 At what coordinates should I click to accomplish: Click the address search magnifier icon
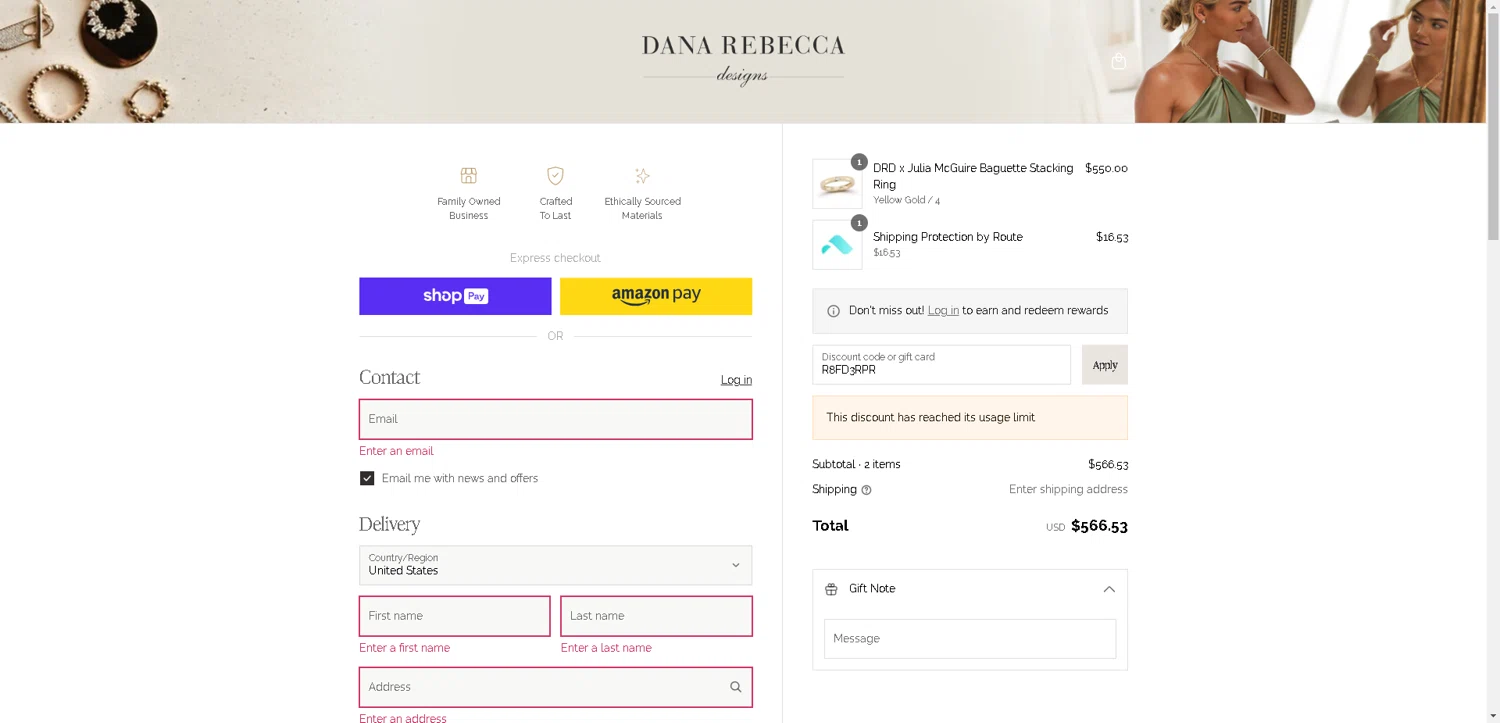click(x=735, y=687)
